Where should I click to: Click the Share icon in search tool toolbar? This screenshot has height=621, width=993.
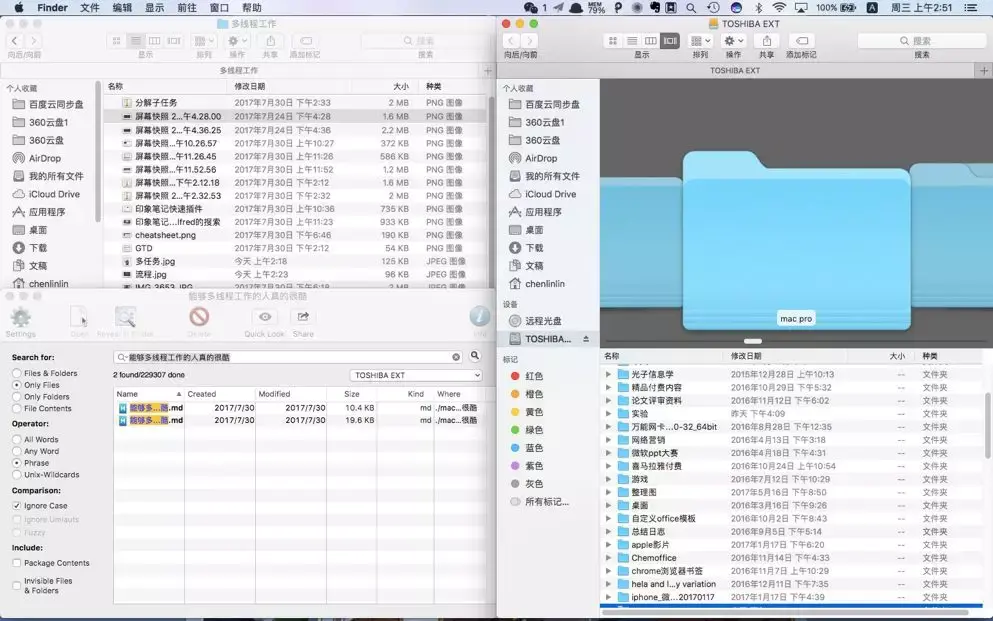303,317
